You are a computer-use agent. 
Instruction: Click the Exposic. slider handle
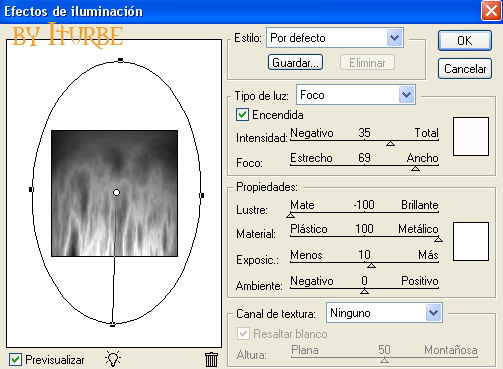pyautogui.click(x=371, y=265)
